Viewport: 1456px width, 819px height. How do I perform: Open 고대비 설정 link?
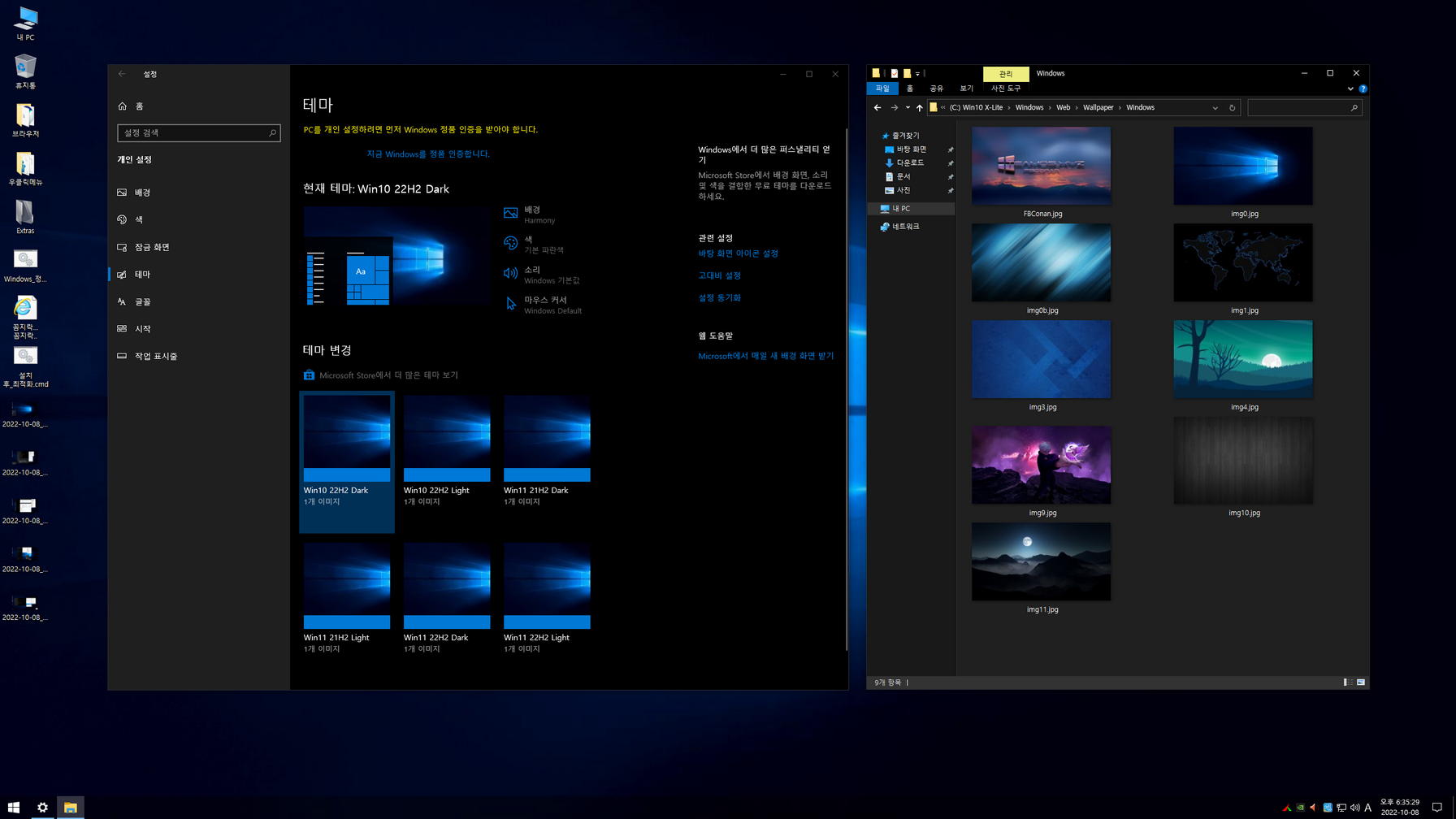tap(719, 275)
